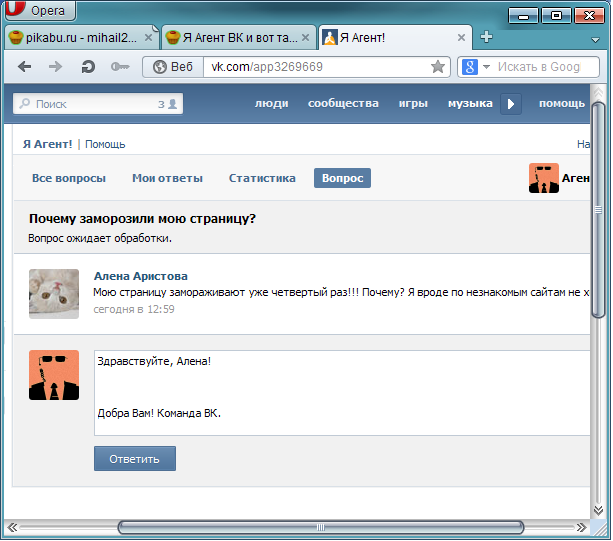Image resolution: width=613 pixels, height=541 pixels.
Task: Open the Opera menu button
Action: click(x=41, y=10)
